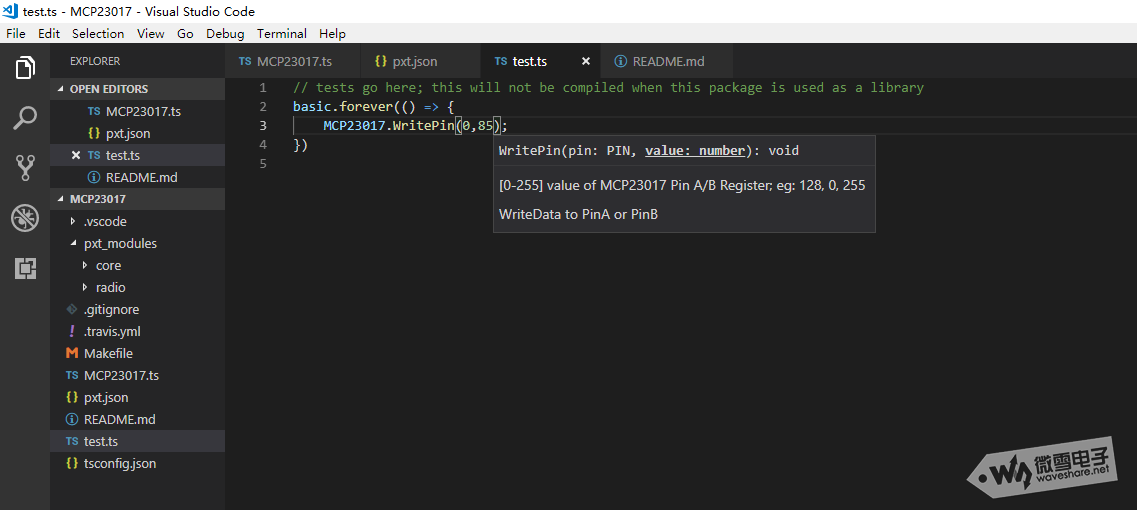This screenshot has width=1137, height=510.
Task: Expand the radio folder
Action: [x=138, y=287]
